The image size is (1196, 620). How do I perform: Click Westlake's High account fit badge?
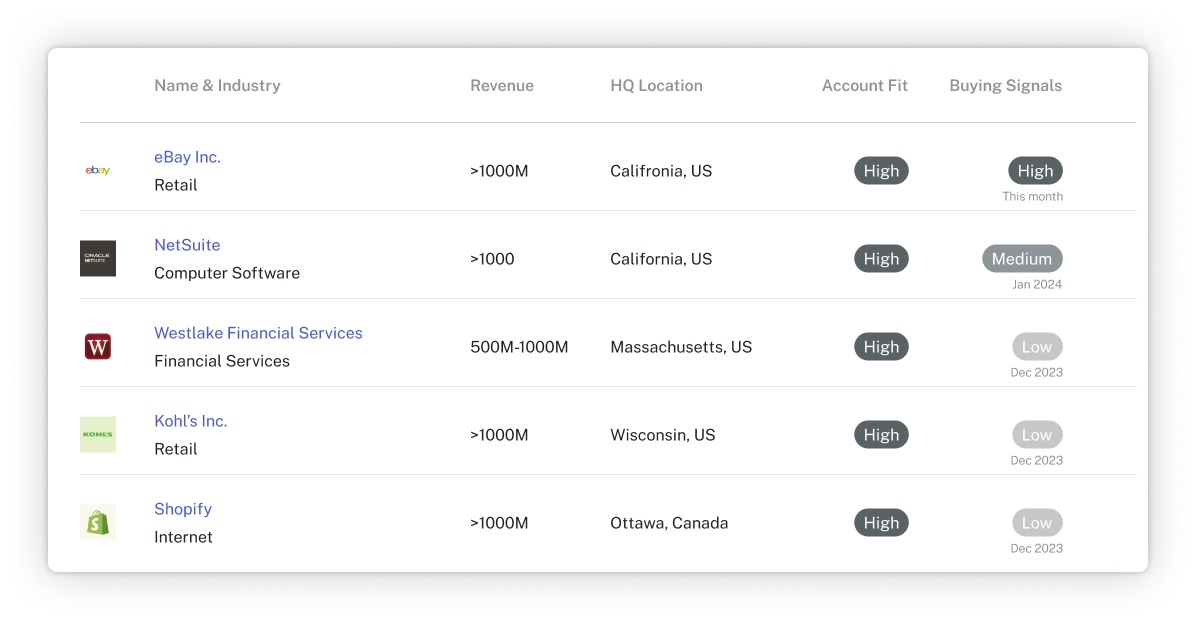point(881,347)
